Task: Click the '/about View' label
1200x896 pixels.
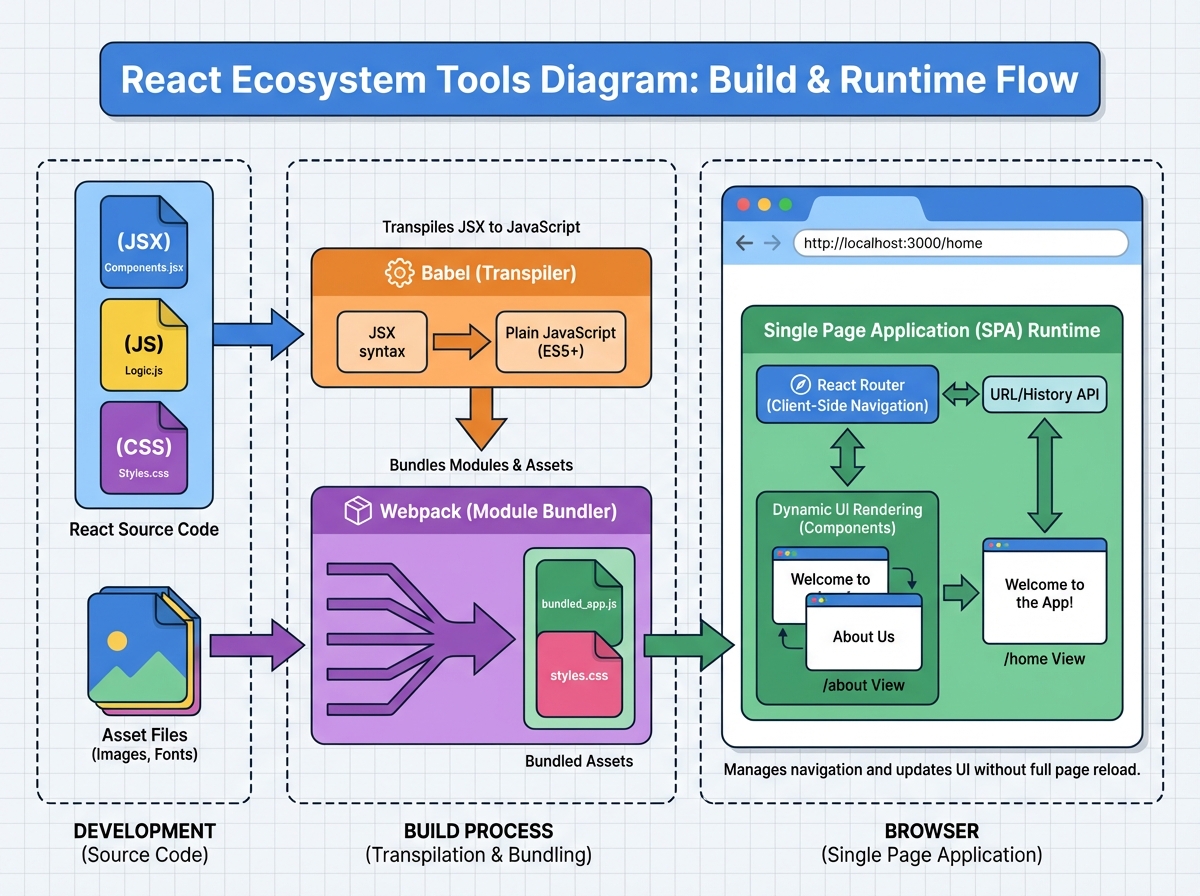Action: pos(863,685)
